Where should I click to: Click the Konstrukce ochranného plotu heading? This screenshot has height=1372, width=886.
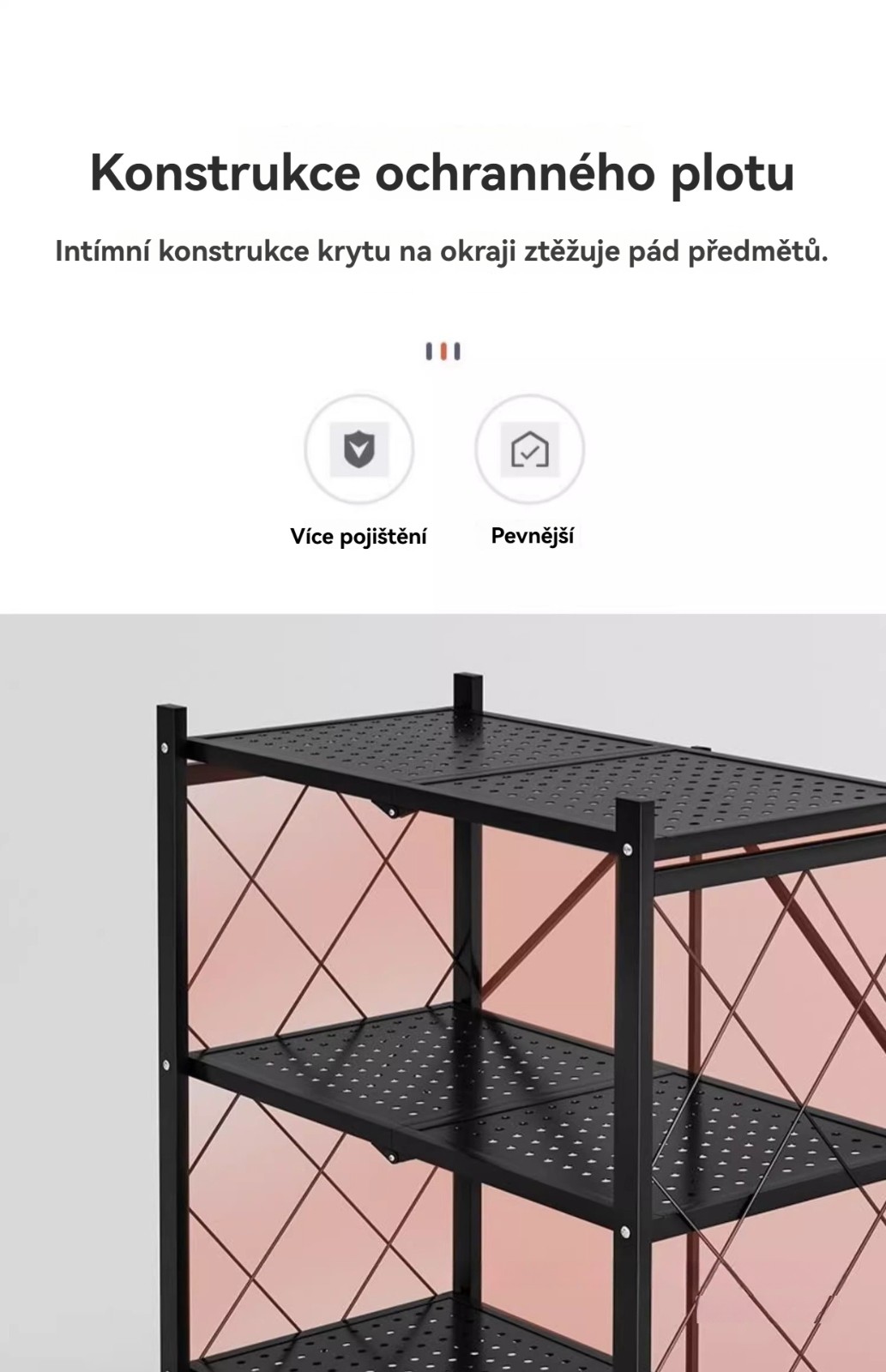(443, 173)
